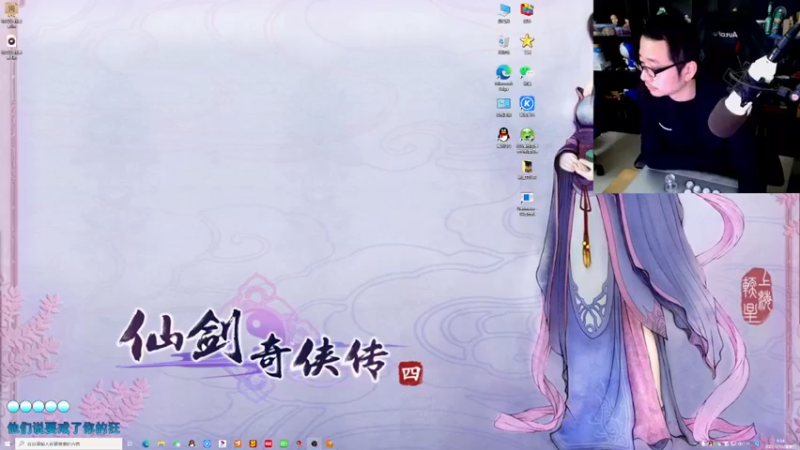The height and width of the screenshot is (450, 800).
Task: Open the dark box-art game desktop shortcut
Action: click(x=527, y=169)
